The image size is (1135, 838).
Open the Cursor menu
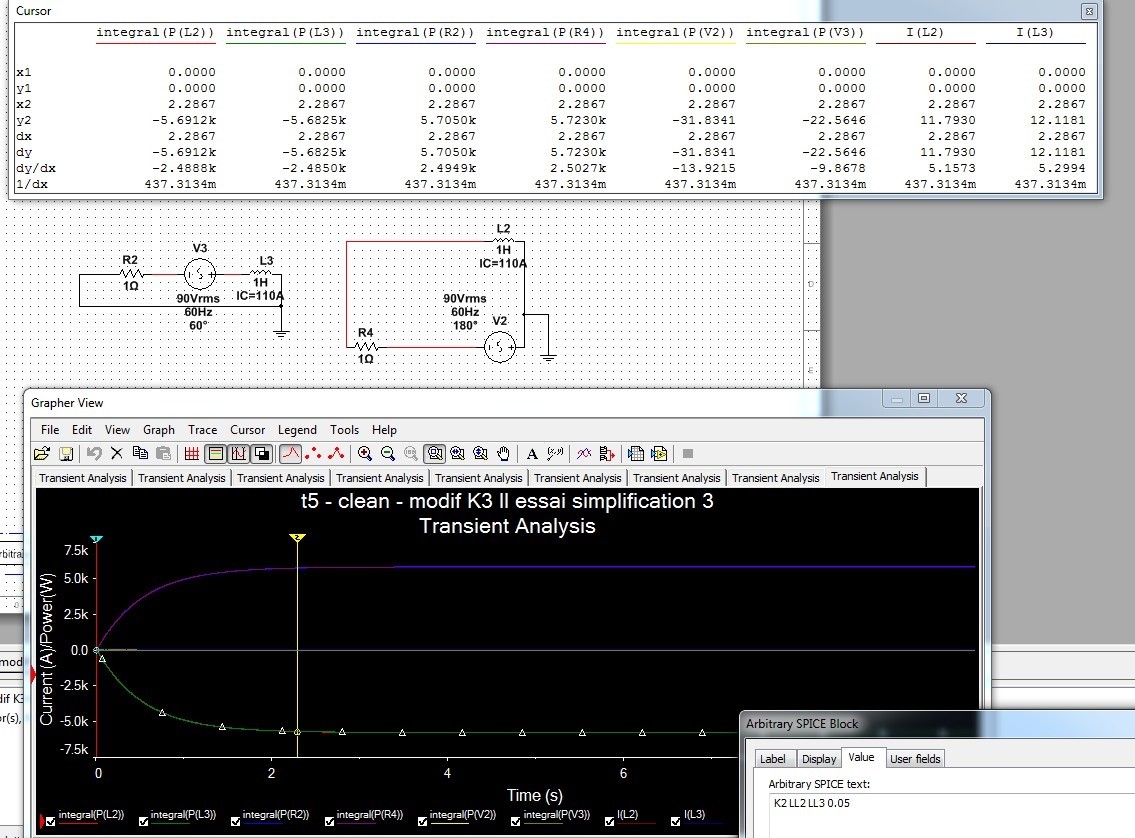coord(248,430)
